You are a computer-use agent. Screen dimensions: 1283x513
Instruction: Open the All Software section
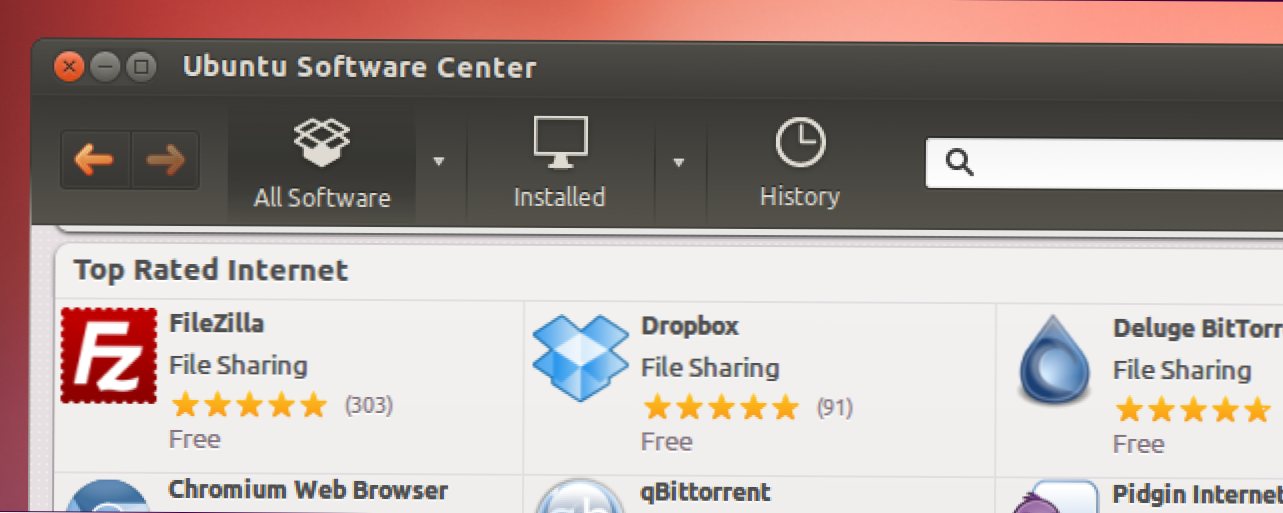pos(321,164)
